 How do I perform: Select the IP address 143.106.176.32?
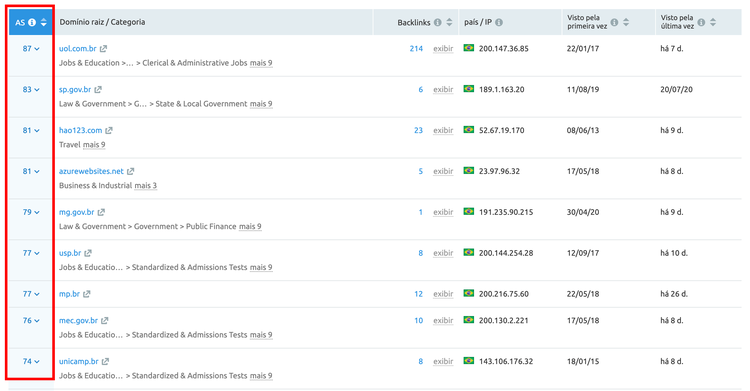pyautogui.click(x=506, y=361)
